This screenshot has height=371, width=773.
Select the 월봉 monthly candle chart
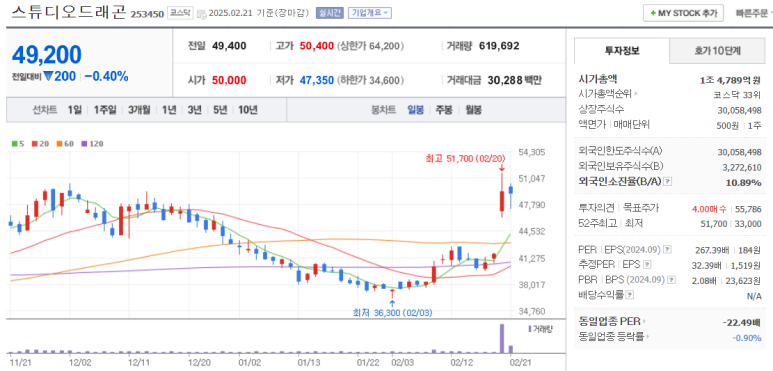point(473,110)
